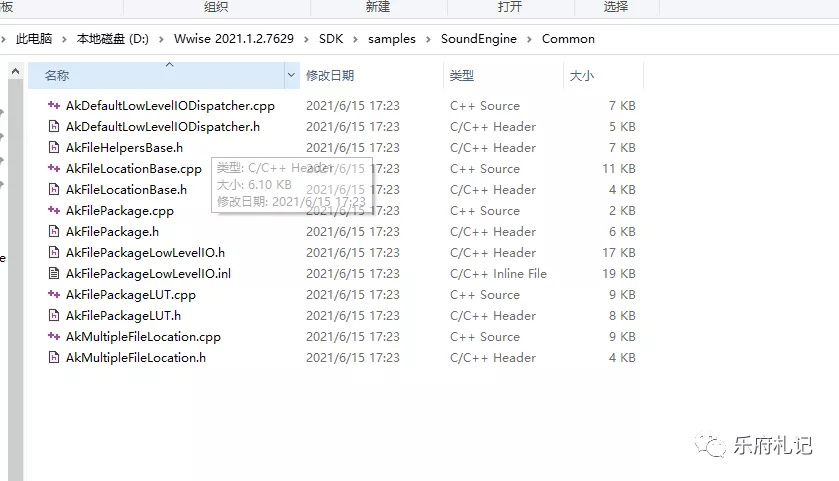Click the 11 KB size cell
Viewport: 839px width, 481px height.
pyautogui.click(x=619, y=169)
